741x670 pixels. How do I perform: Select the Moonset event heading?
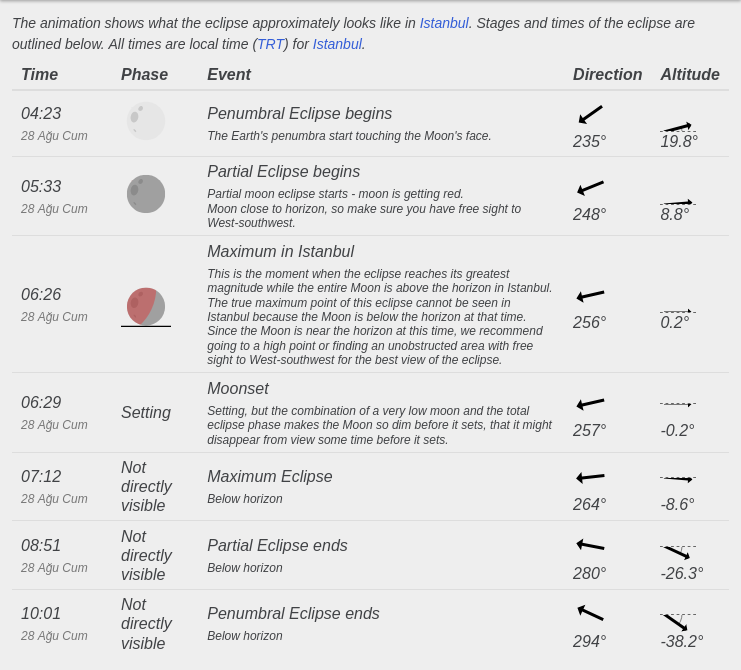click(238, 388)
